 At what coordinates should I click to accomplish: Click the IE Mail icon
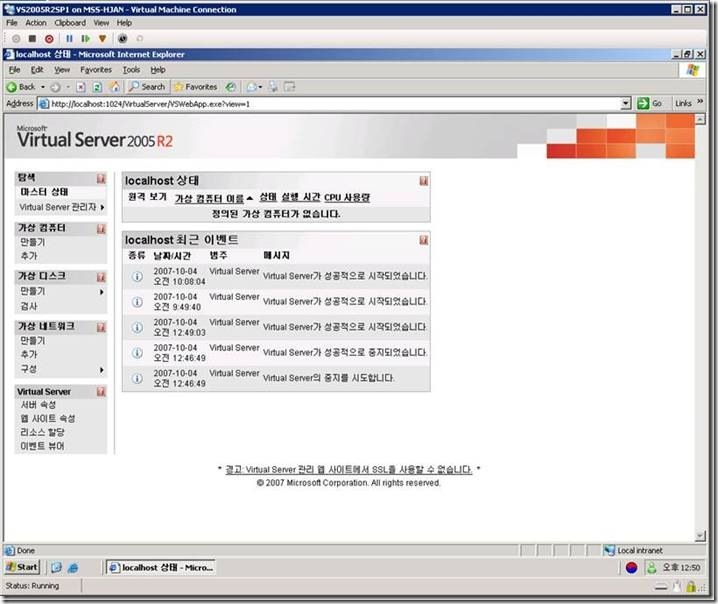click(x=251, y=87)
